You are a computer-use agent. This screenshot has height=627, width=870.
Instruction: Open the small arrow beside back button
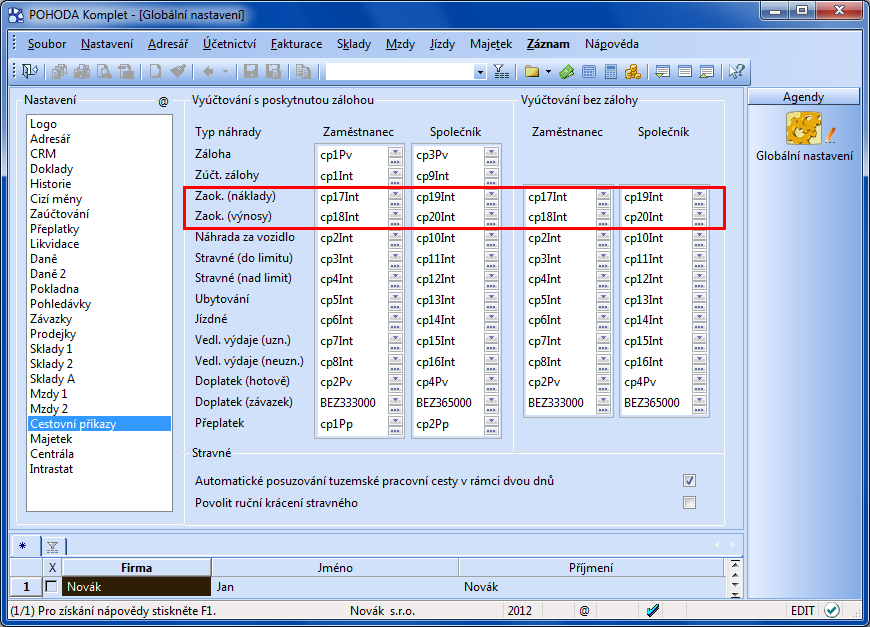coord(225,71)
